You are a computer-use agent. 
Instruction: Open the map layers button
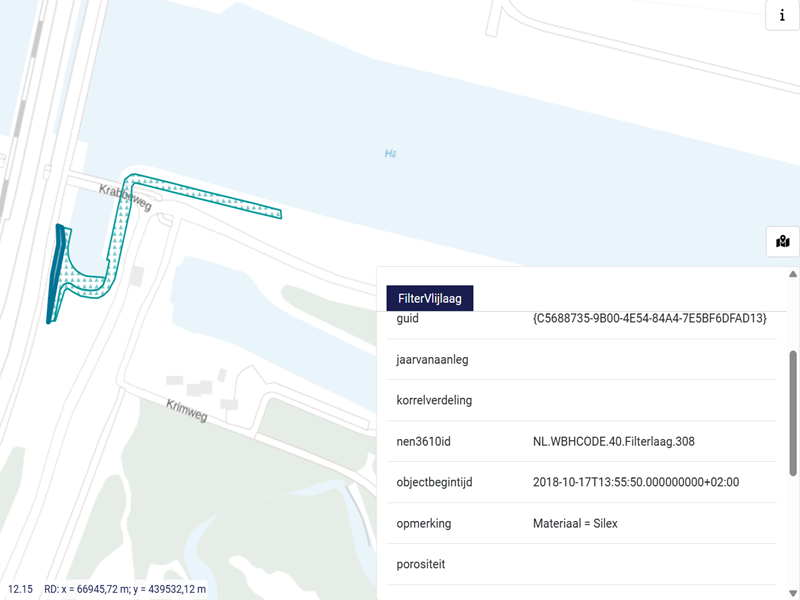[x=782, y=241]
